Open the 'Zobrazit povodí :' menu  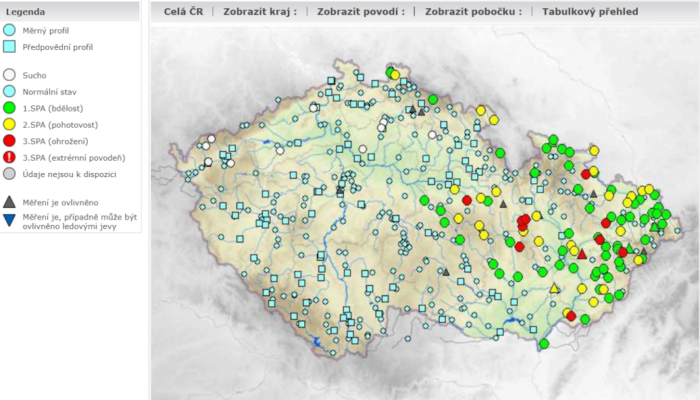(361, 12)
